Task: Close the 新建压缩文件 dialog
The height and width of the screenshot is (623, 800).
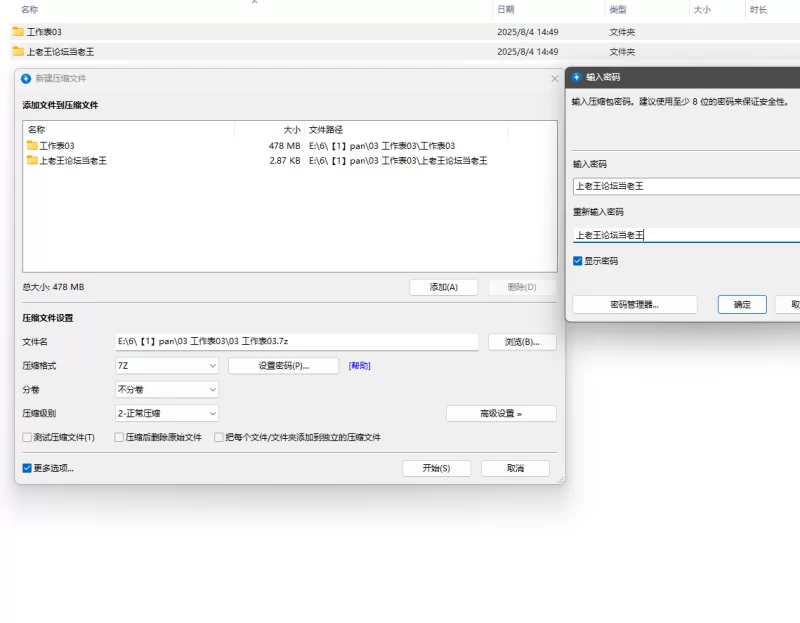Action: point(555,79)
